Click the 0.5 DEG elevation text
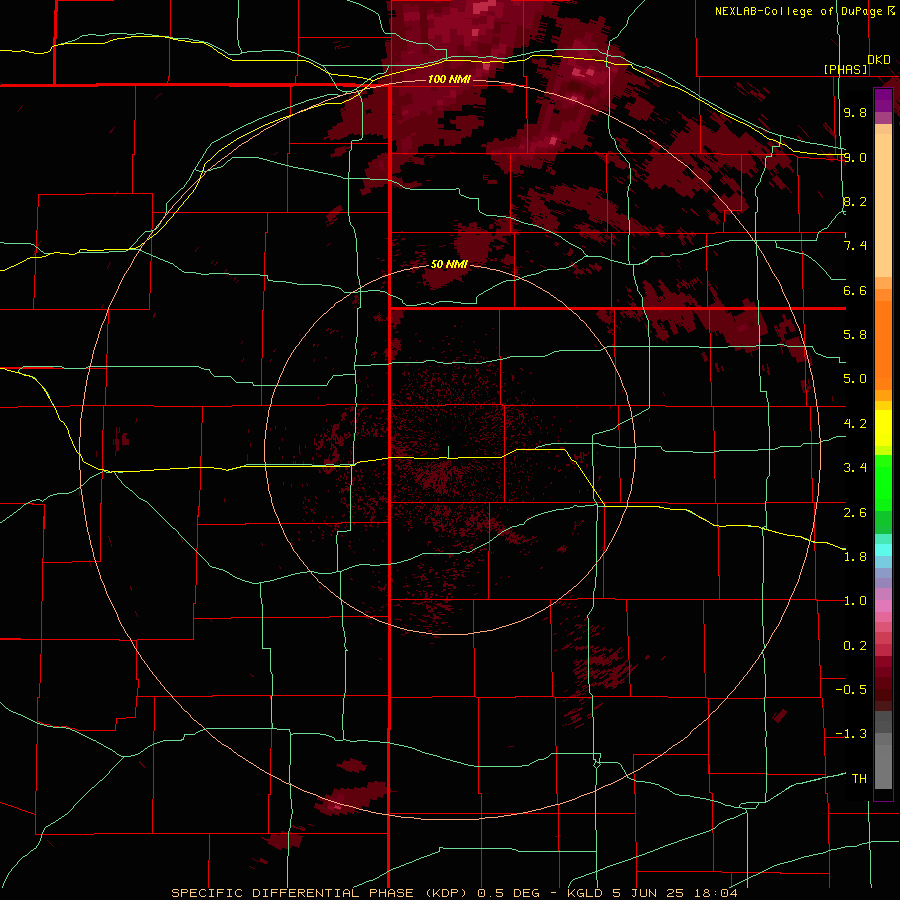 click(x=509, y=893)
